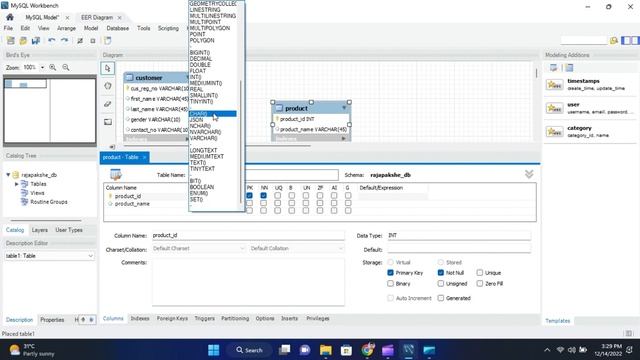Select the hand pan tool
The width and height of the screenshot is (640, 360).
[x=108, y=86]
